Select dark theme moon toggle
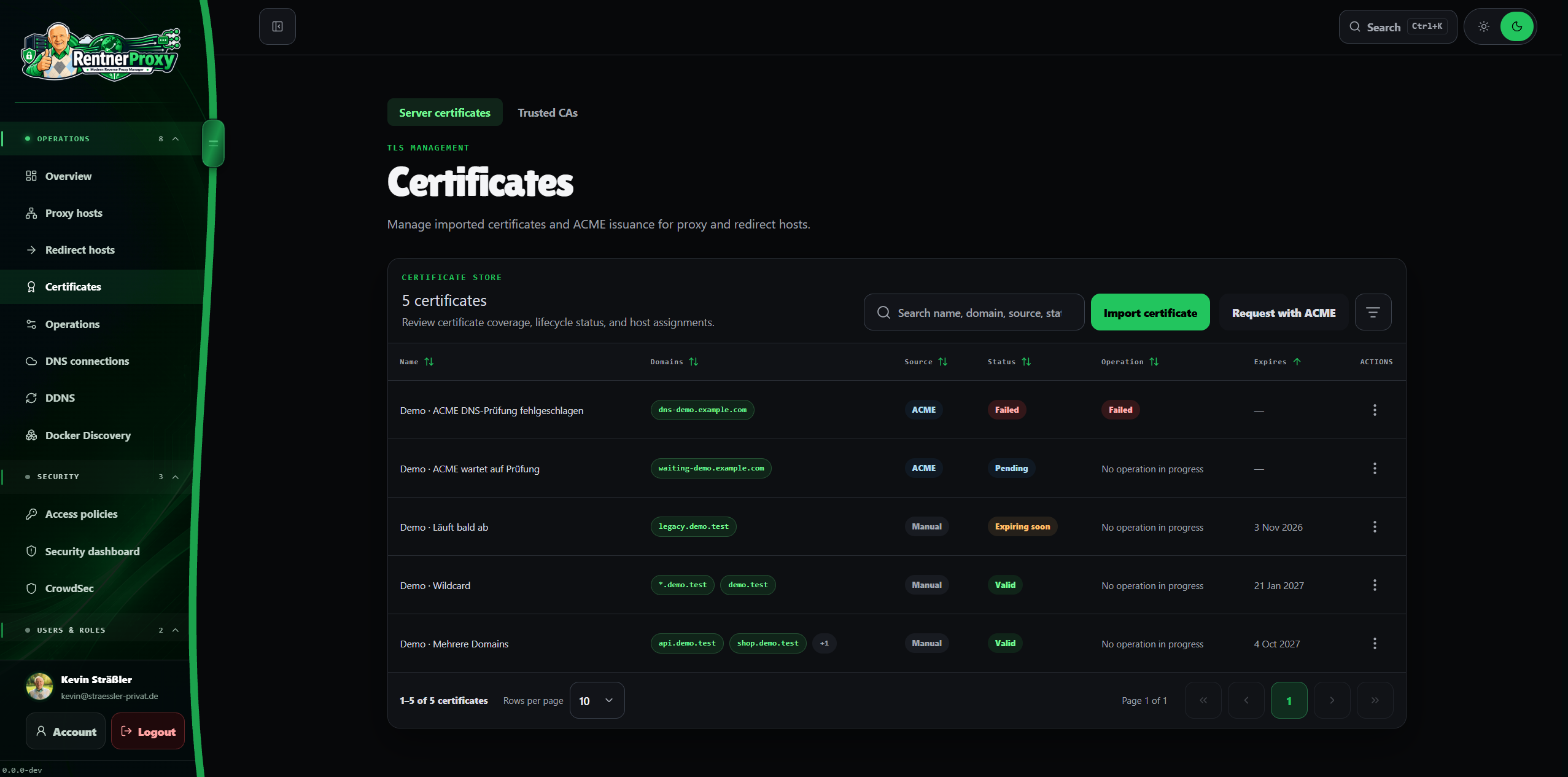Image resolution: width=1568 pixels, height=777 pixels. click(x=1517, y=26)
